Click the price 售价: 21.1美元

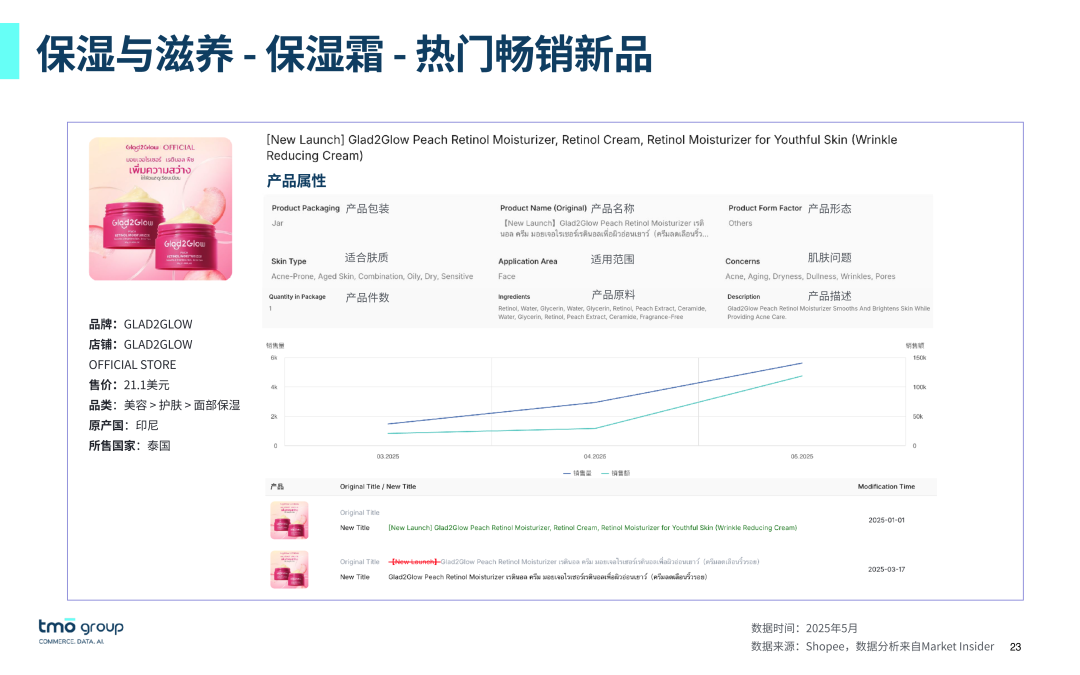[x=129, y=385]
